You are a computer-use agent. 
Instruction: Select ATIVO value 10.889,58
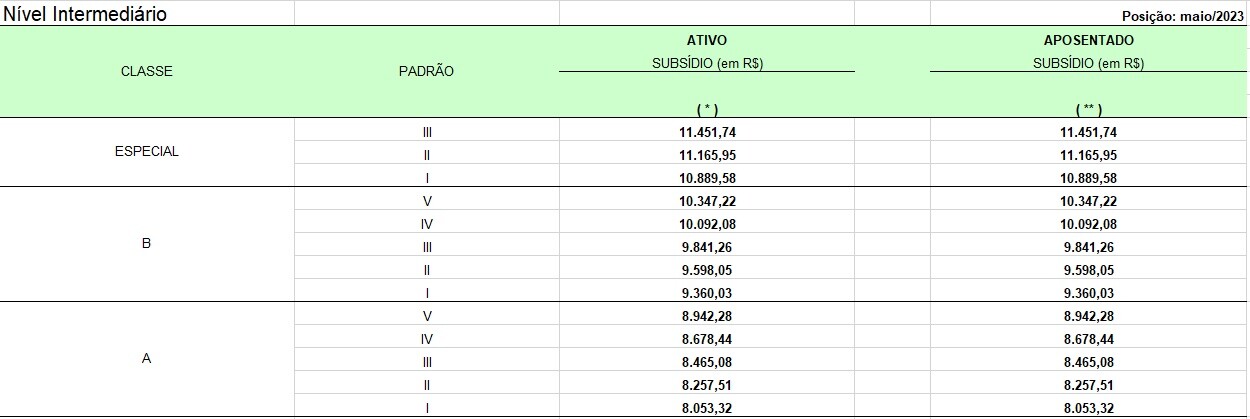click(707, 177)
